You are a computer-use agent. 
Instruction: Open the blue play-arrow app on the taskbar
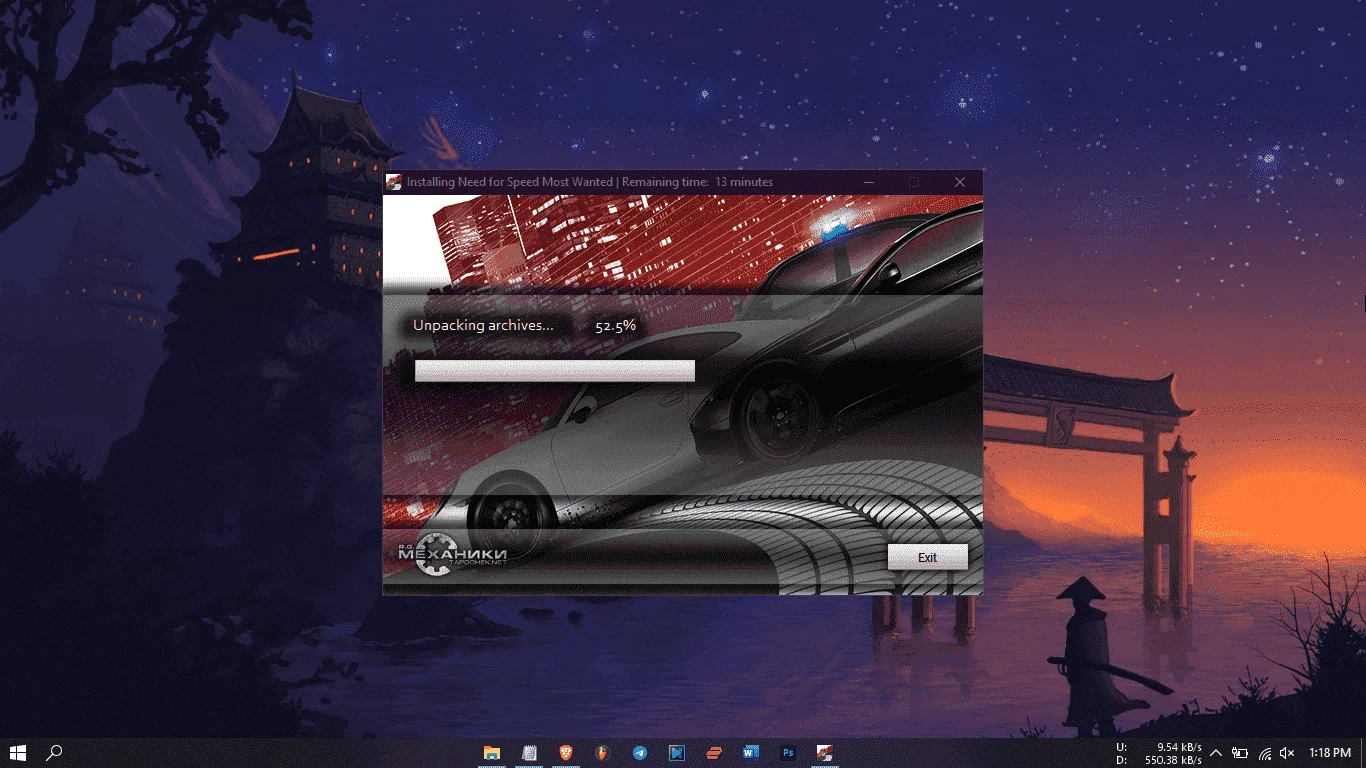coord(677,753)
